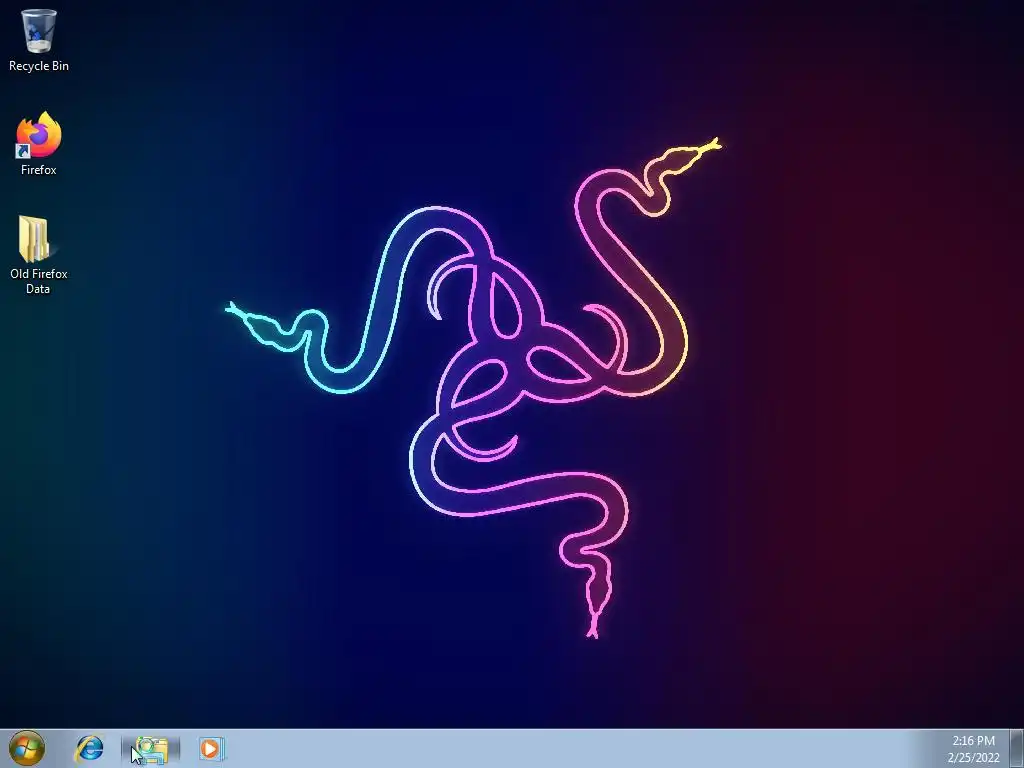Select the Recycle Bin desktop icon

coord(39,39)
